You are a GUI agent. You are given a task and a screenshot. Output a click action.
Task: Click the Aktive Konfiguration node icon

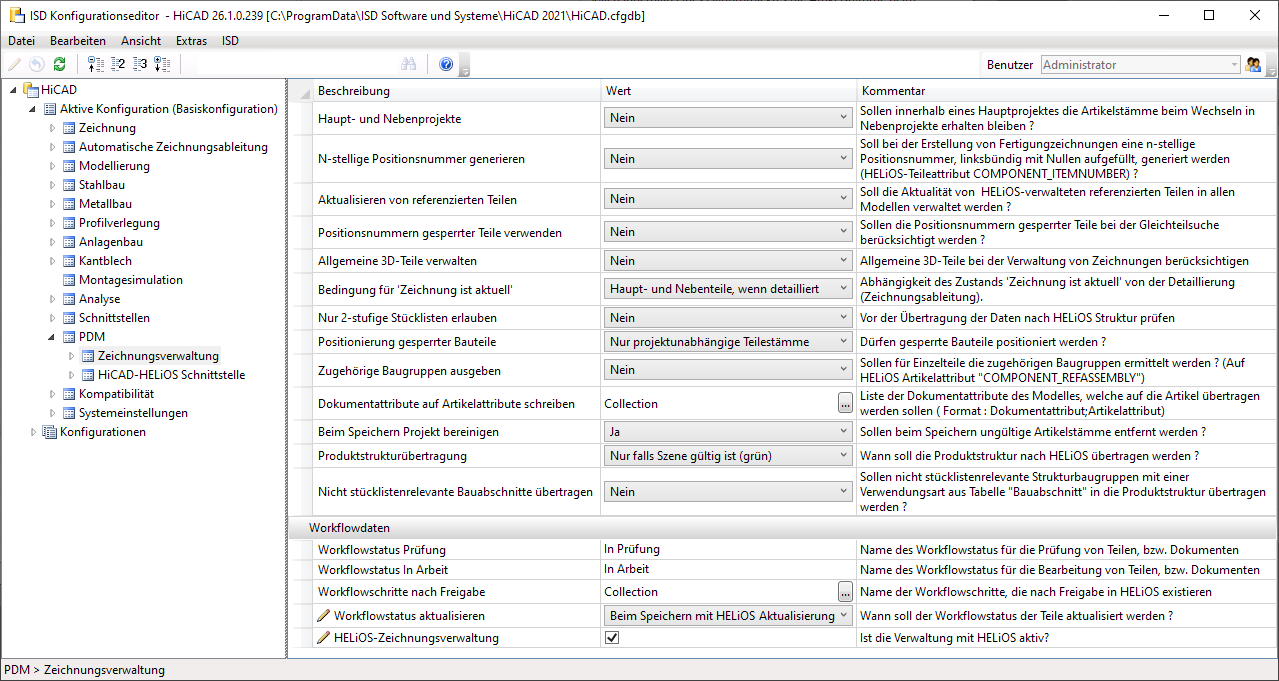50,109
